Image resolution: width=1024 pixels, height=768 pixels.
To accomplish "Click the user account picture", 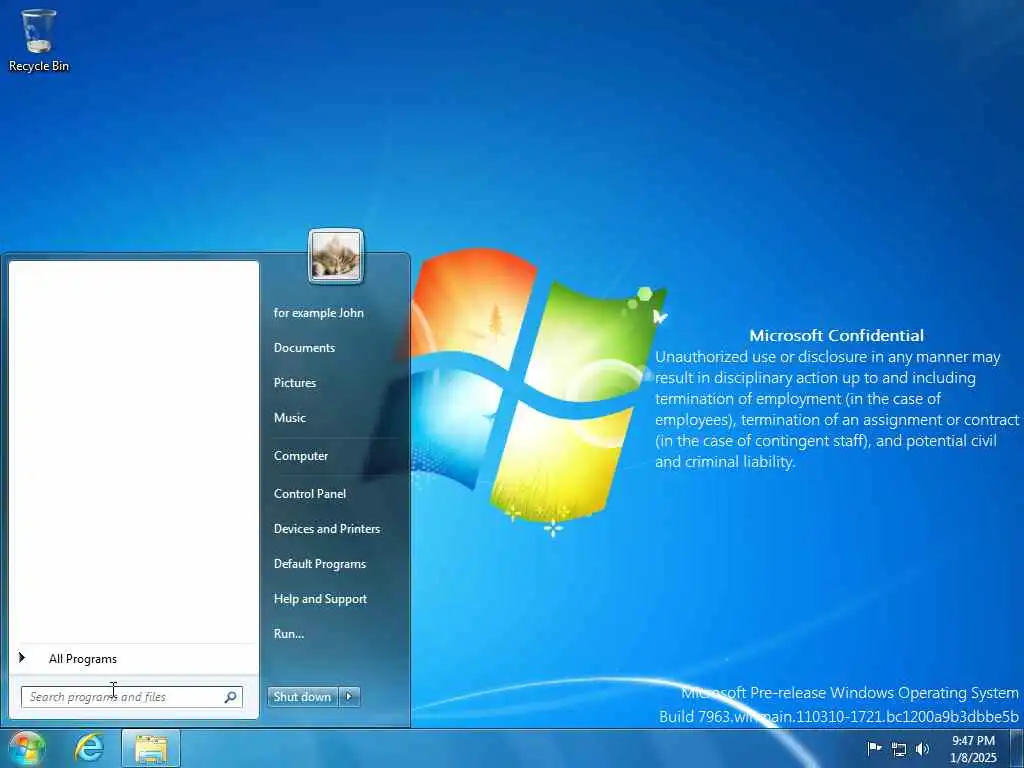I will coord(336,256).
